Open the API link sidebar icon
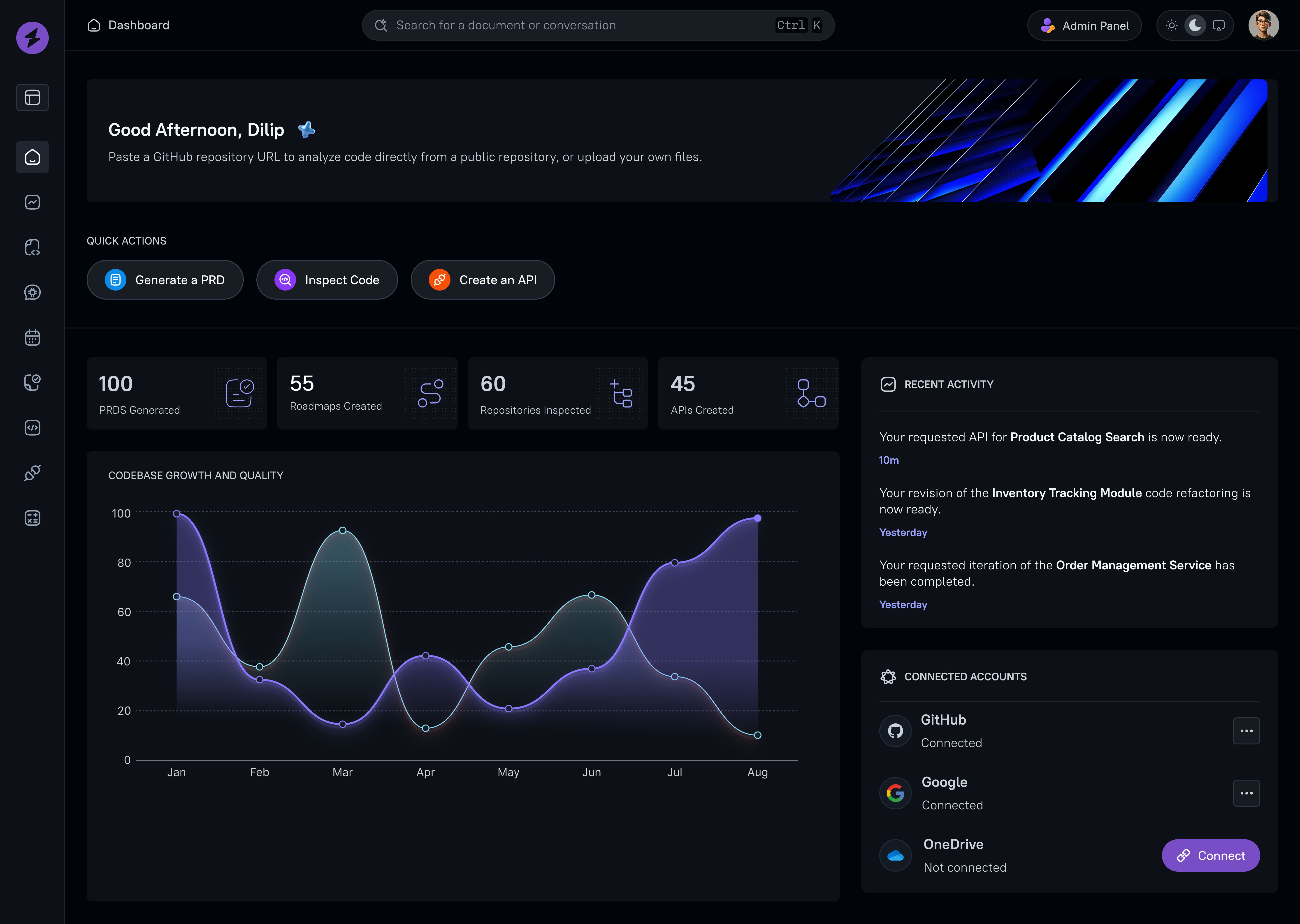 click(32, 473)
